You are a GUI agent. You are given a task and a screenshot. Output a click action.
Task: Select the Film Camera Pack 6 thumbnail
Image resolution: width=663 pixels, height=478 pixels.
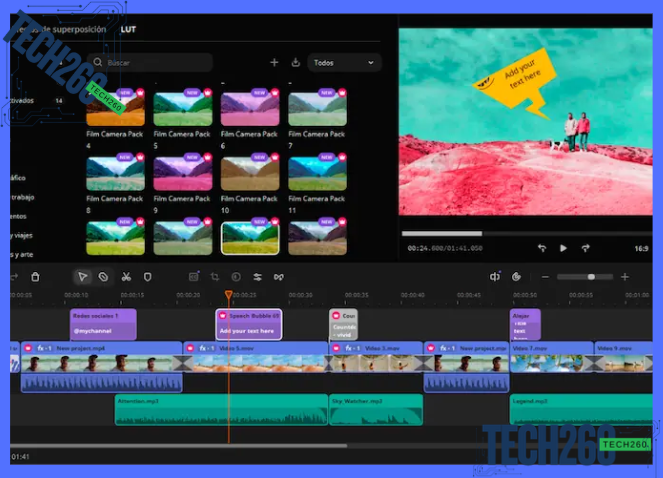(x=250, y=109)
